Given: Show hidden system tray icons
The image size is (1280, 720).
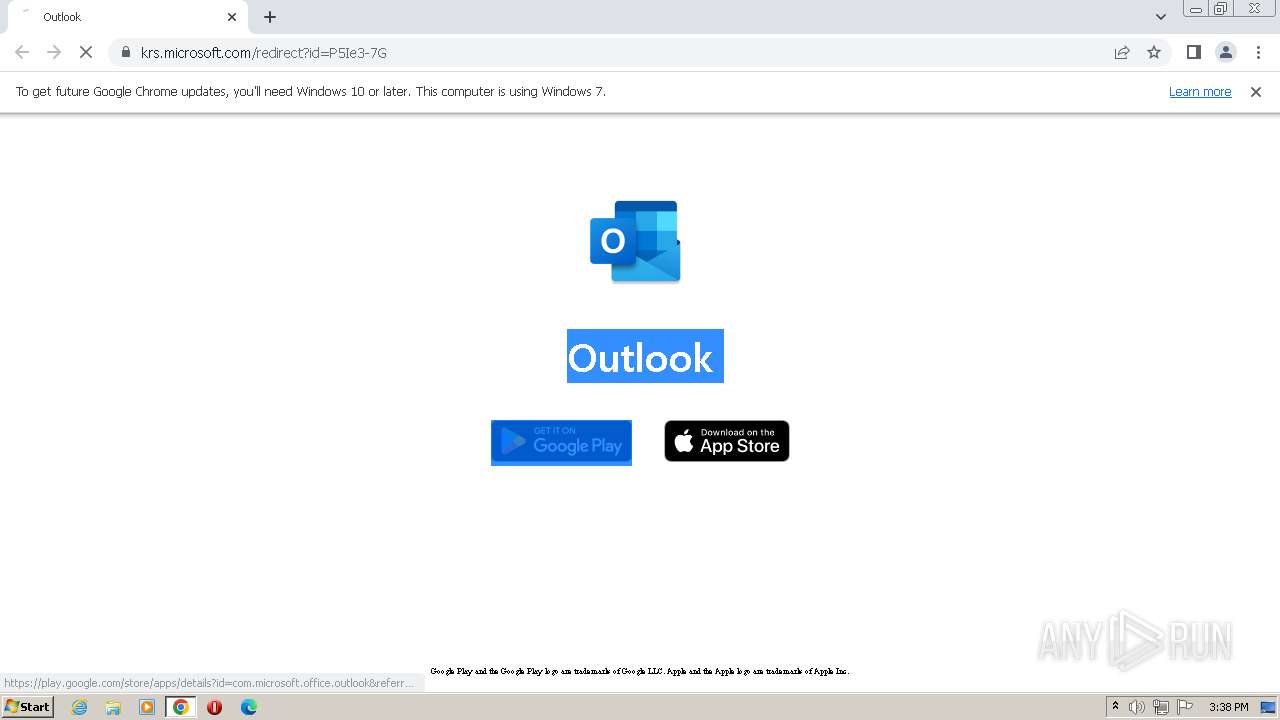Looking at the screenshot, I should tap(1115, 706).
